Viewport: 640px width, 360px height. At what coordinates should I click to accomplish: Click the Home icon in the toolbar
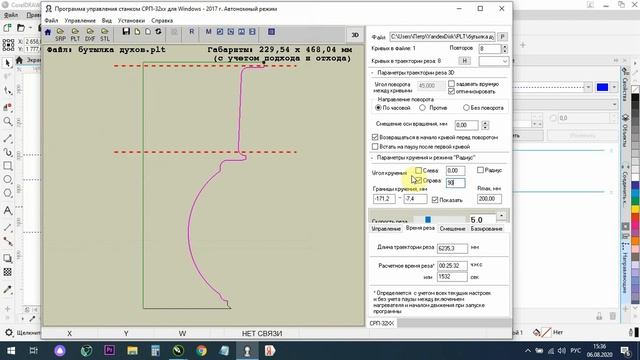[48, 32]
